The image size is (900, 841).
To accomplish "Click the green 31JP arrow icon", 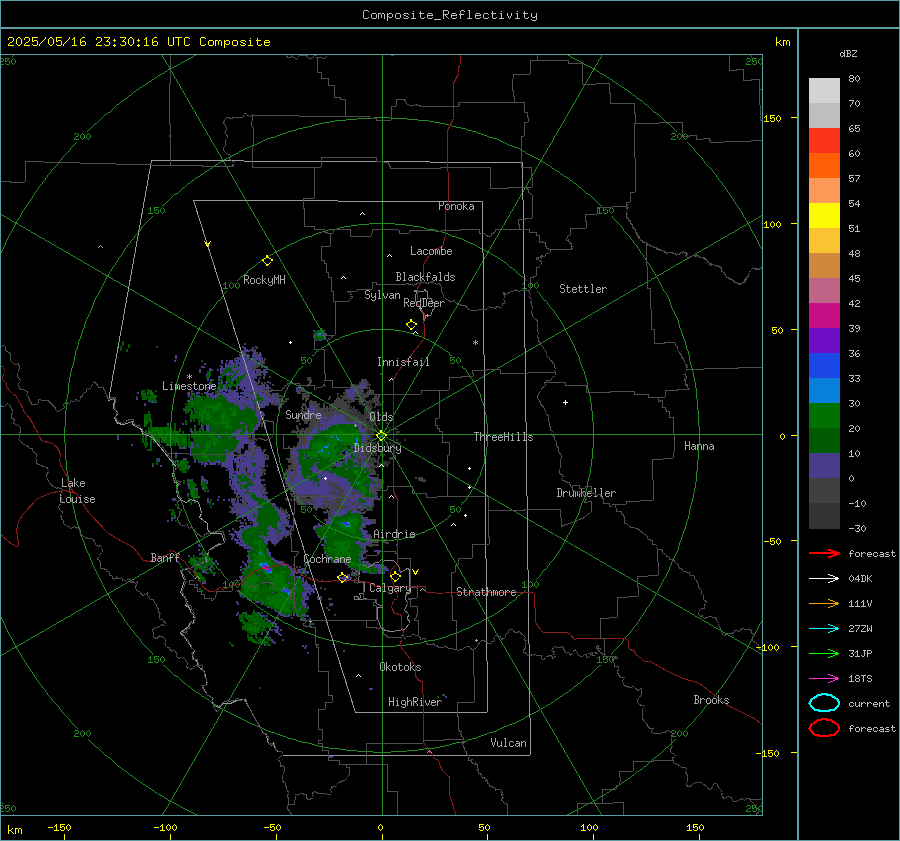I will tap(824, 653).
